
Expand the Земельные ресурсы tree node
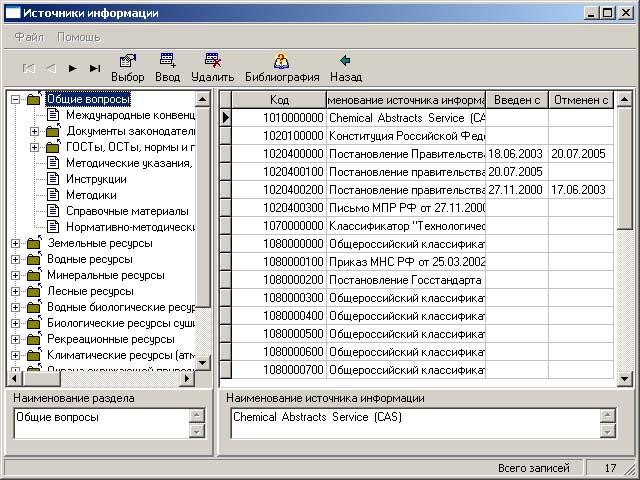click(x=15, y=243)
